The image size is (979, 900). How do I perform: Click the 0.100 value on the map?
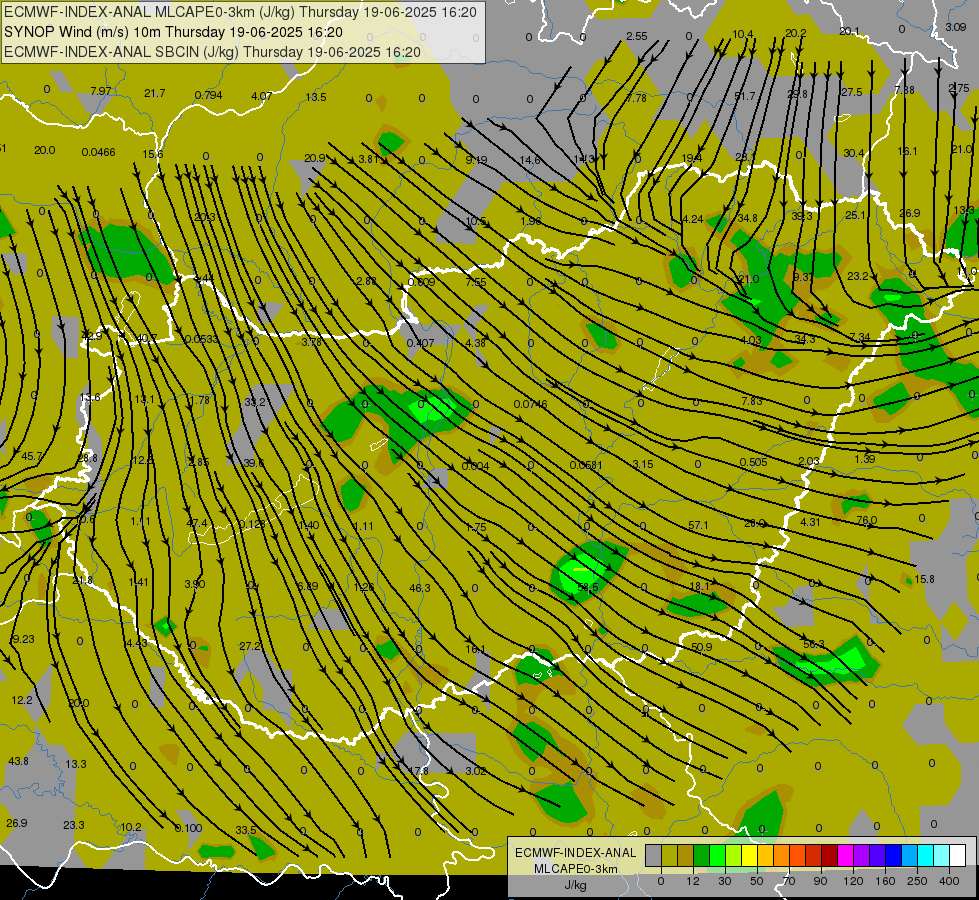click(x=188, y=828)
